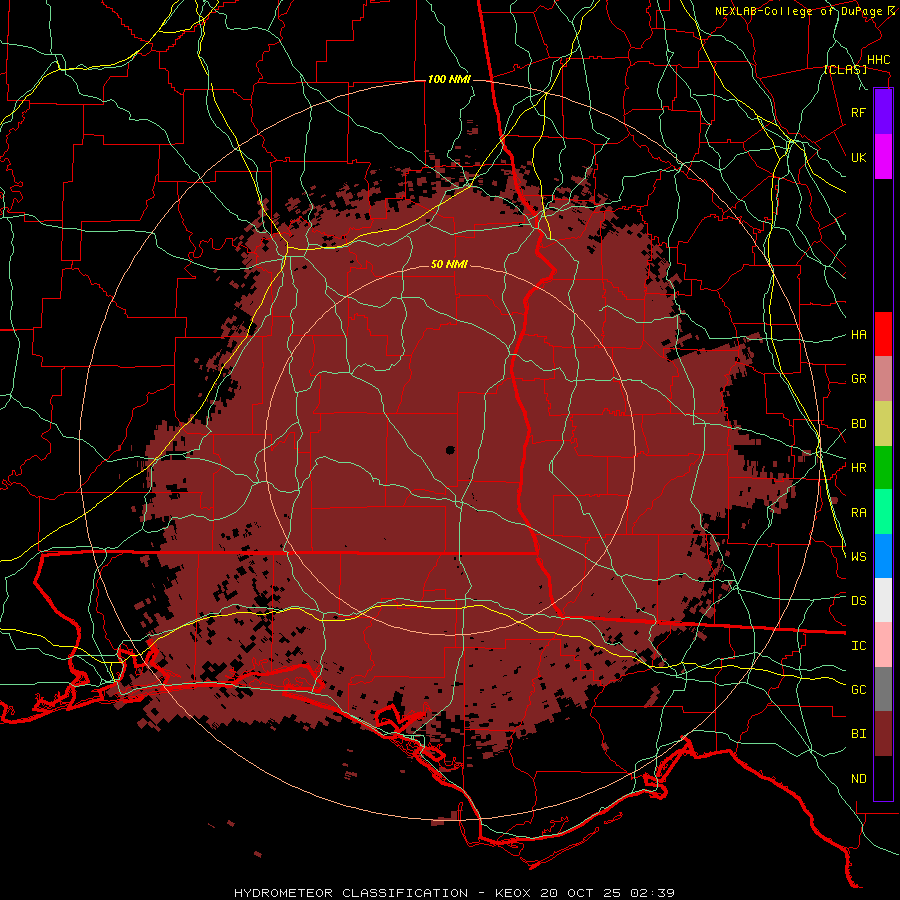Viewport: 900px width, 900px height.
Task: Click the UK magenta legend swatch
Action: pos(883,157)
